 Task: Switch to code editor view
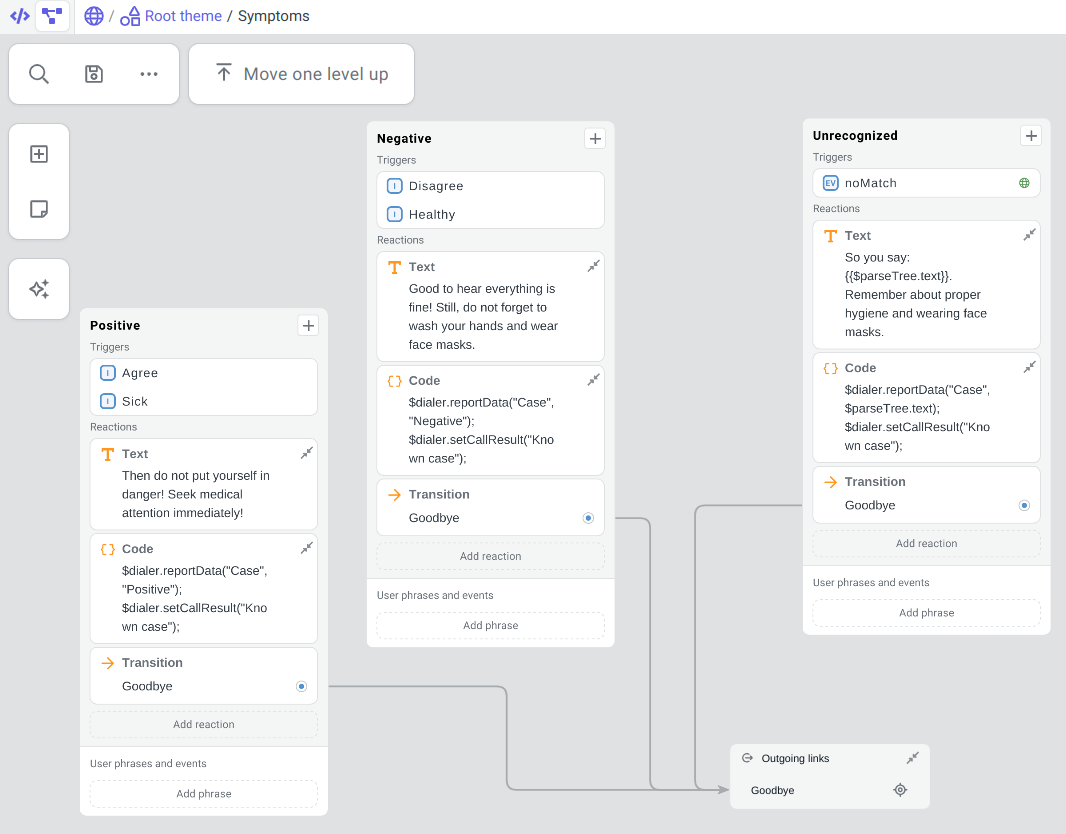pos(19,16)
